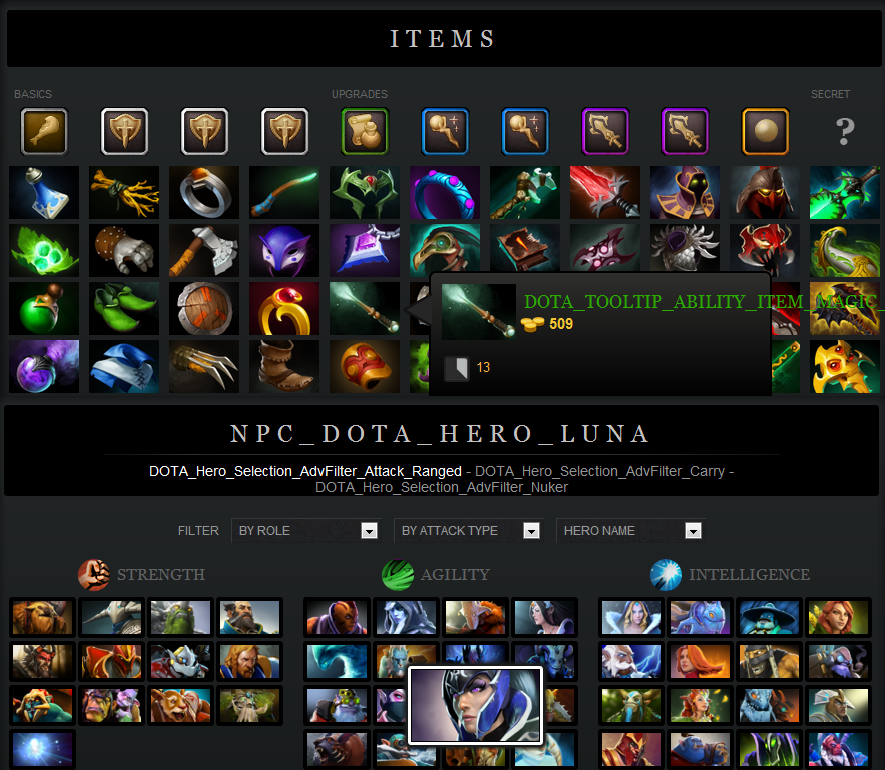Expand the By Role filter dropdown
This screenshot has width=885, height=770.
click(306, 531)
